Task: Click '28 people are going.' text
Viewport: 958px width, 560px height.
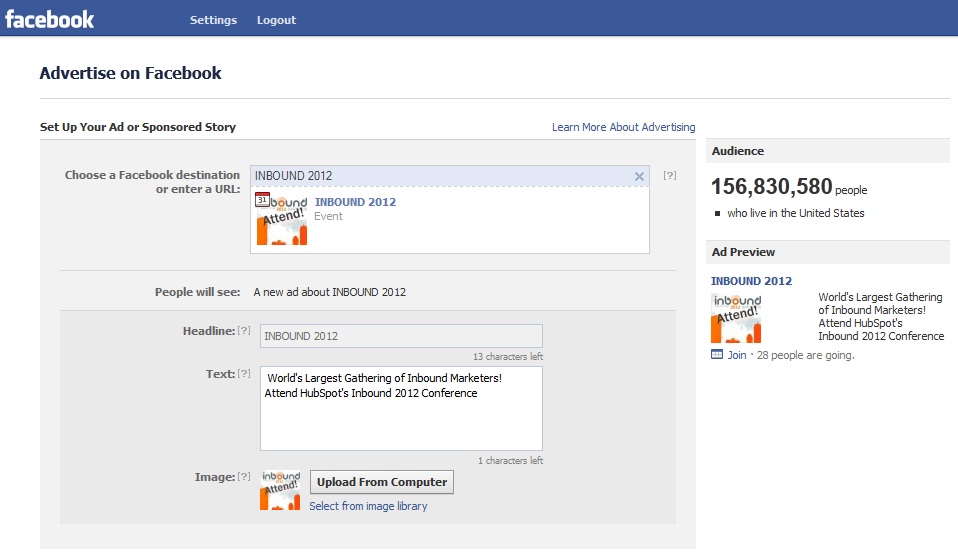Action: pos(805,355)
